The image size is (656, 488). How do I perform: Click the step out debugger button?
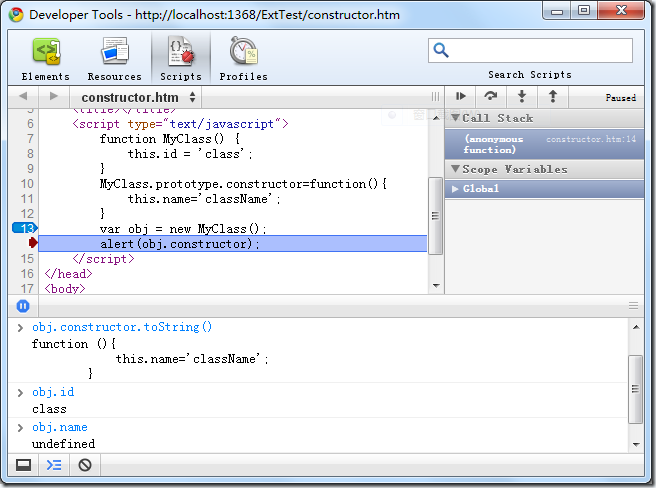[x=552, y=97]
